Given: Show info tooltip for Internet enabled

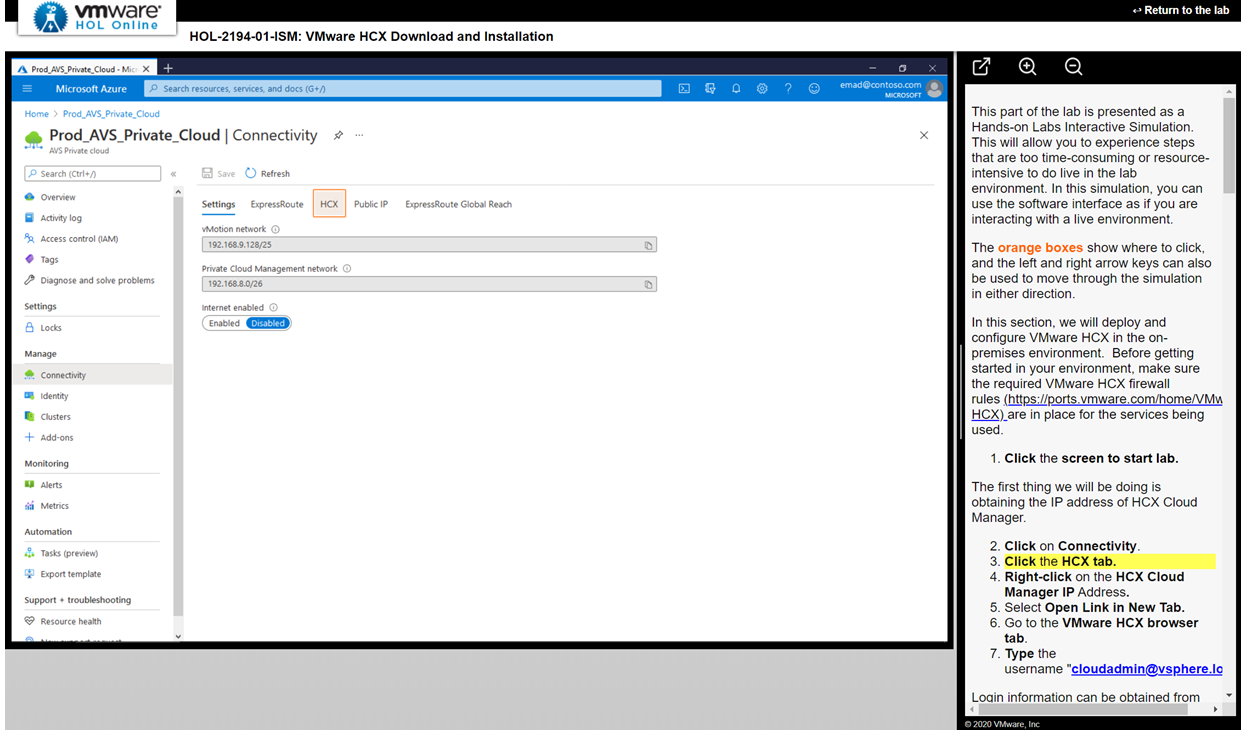Looking at the screenshot, I should [273, 308].
